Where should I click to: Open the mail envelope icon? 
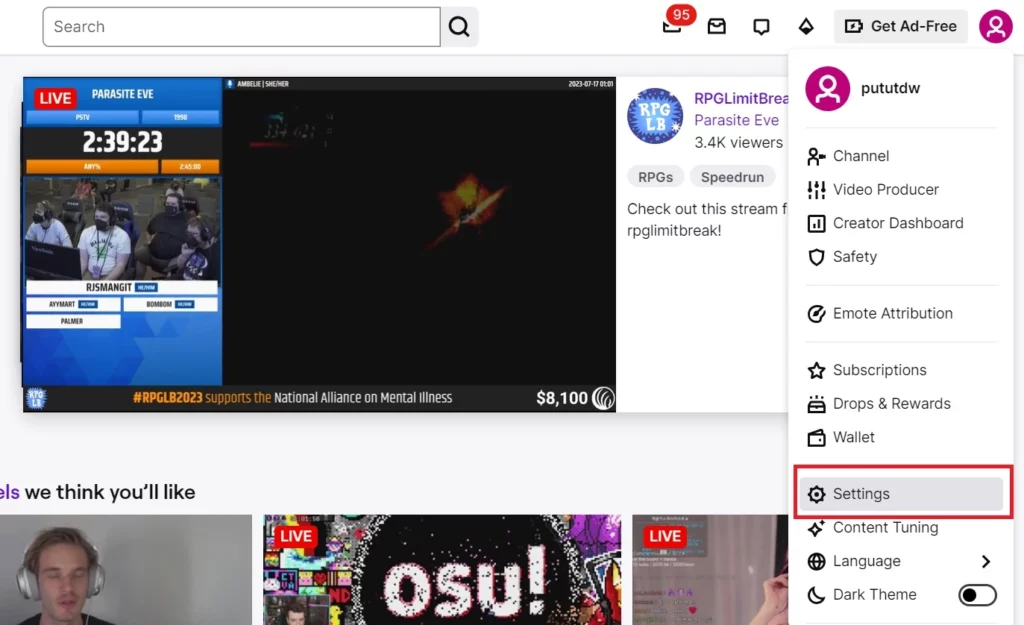click(716, 26)
